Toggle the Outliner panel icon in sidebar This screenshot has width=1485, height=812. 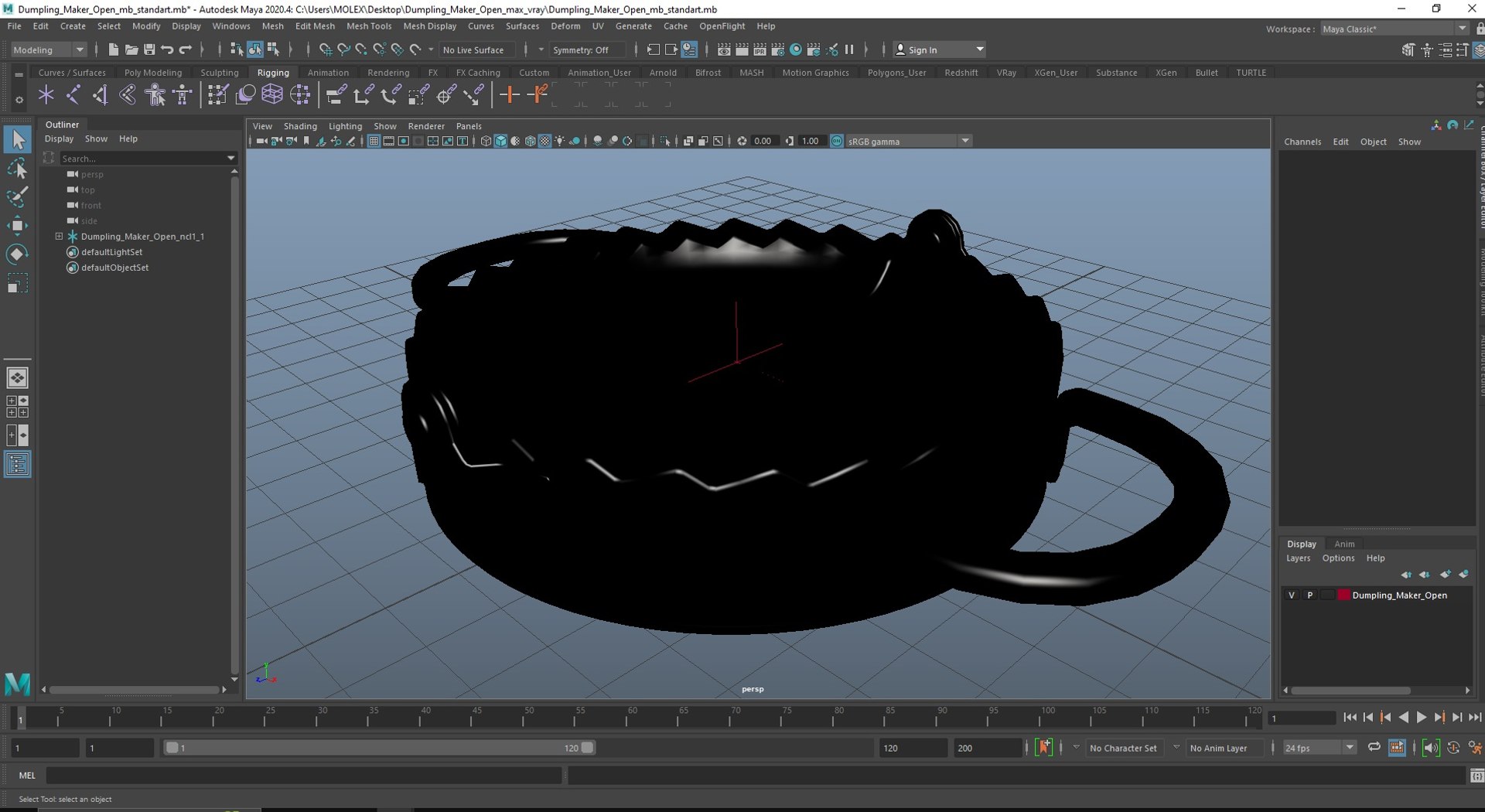17,464
